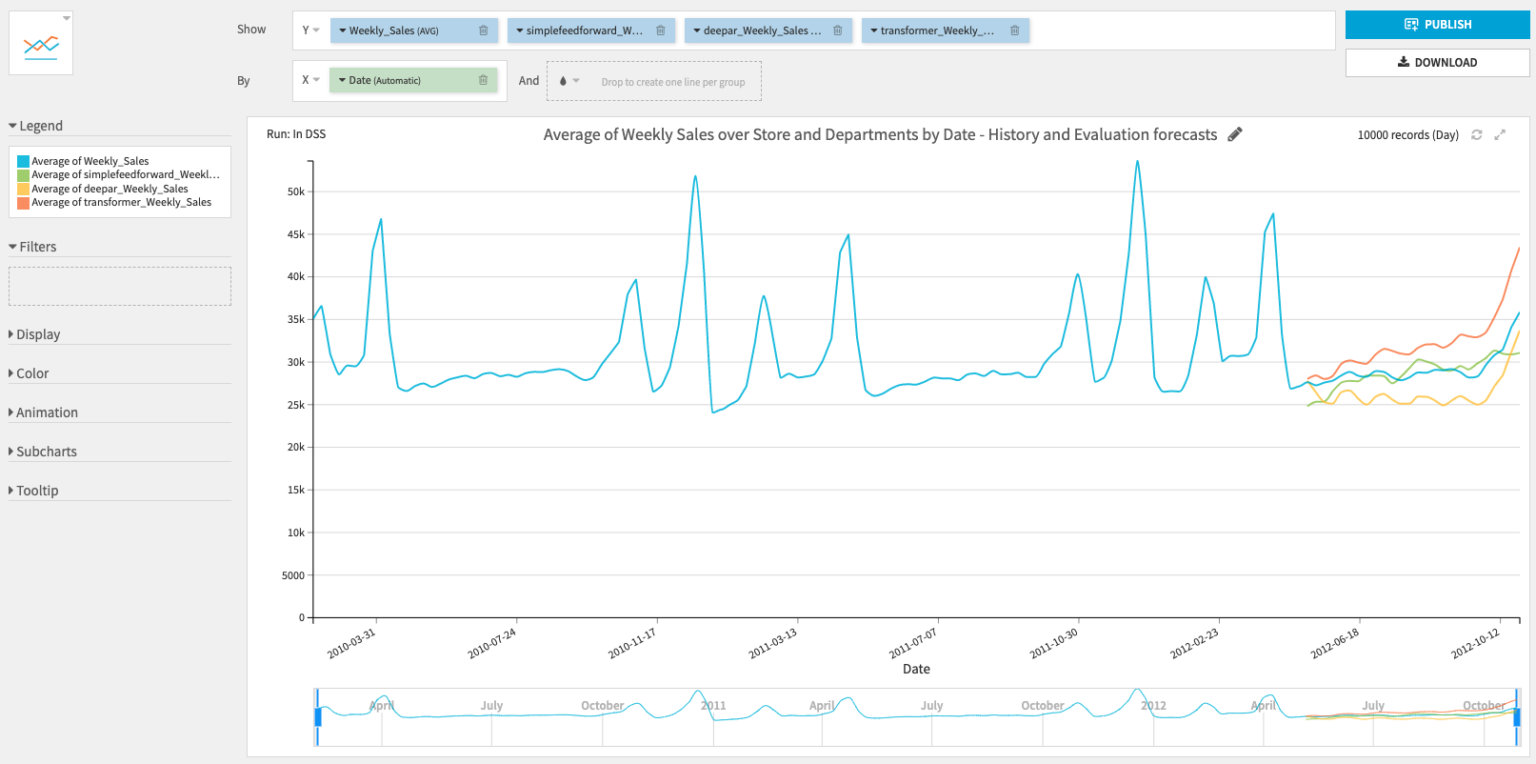Viewport: 1536px width, 764px height.
Task: Open the Y axis dropdown
Action: point(310,30)
